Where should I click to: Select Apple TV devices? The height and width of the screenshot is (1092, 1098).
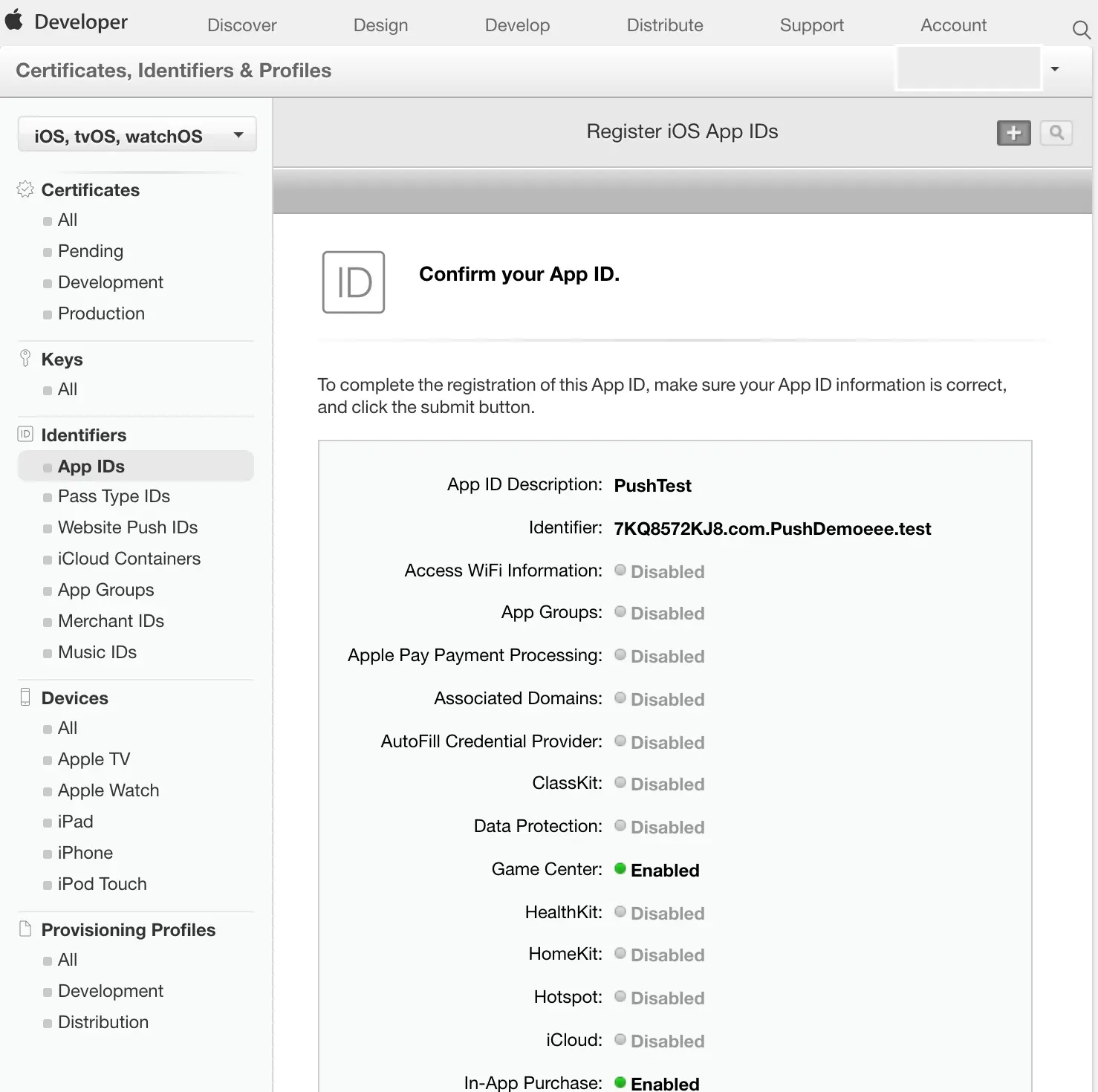coord(94,759)
